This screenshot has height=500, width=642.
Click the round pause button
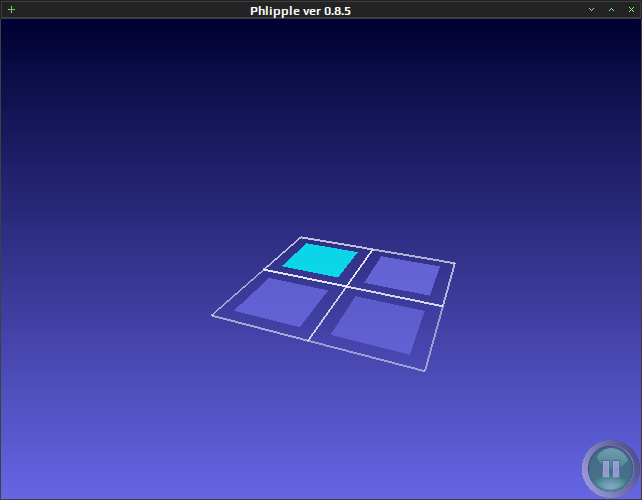[610, 468]
